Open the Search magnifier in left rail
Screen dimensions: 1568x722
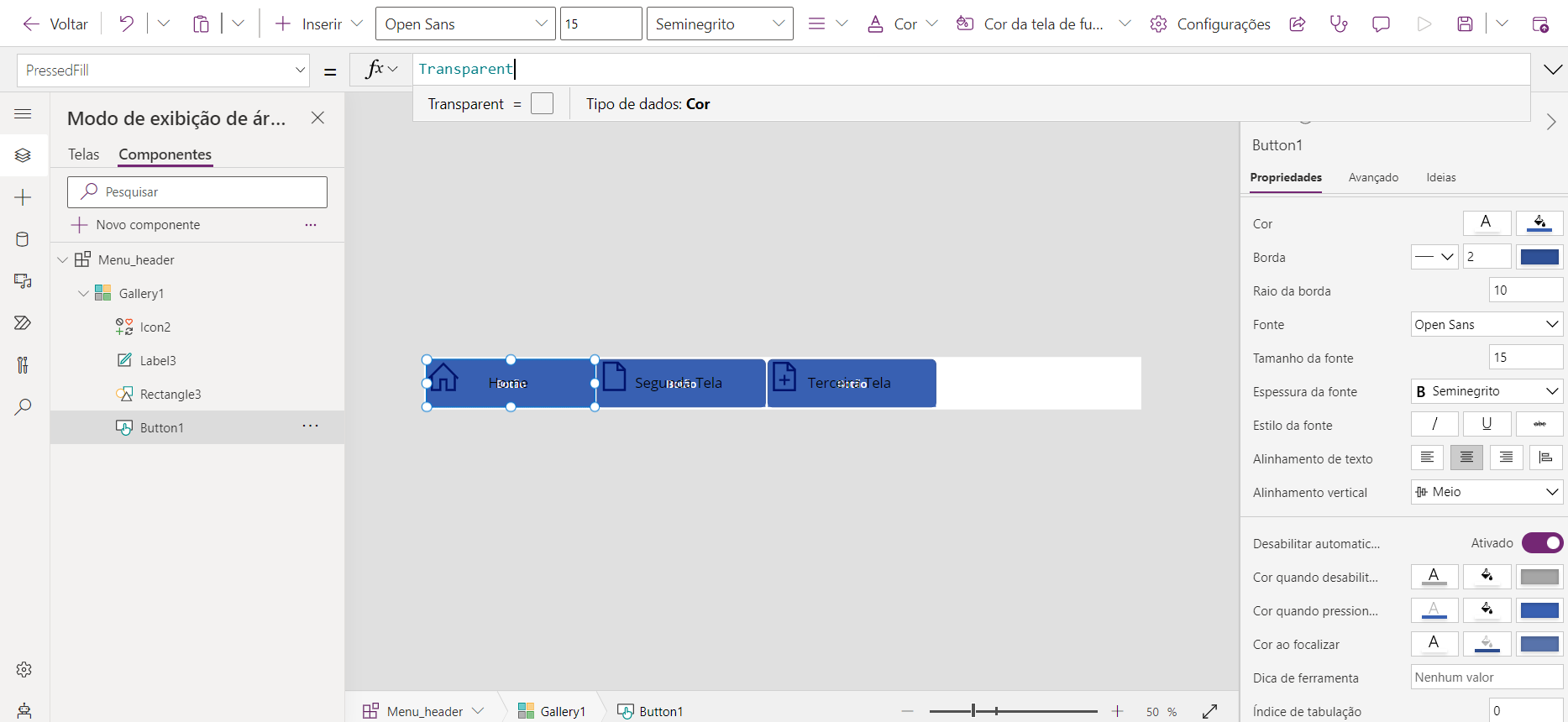tap(23, 407)
